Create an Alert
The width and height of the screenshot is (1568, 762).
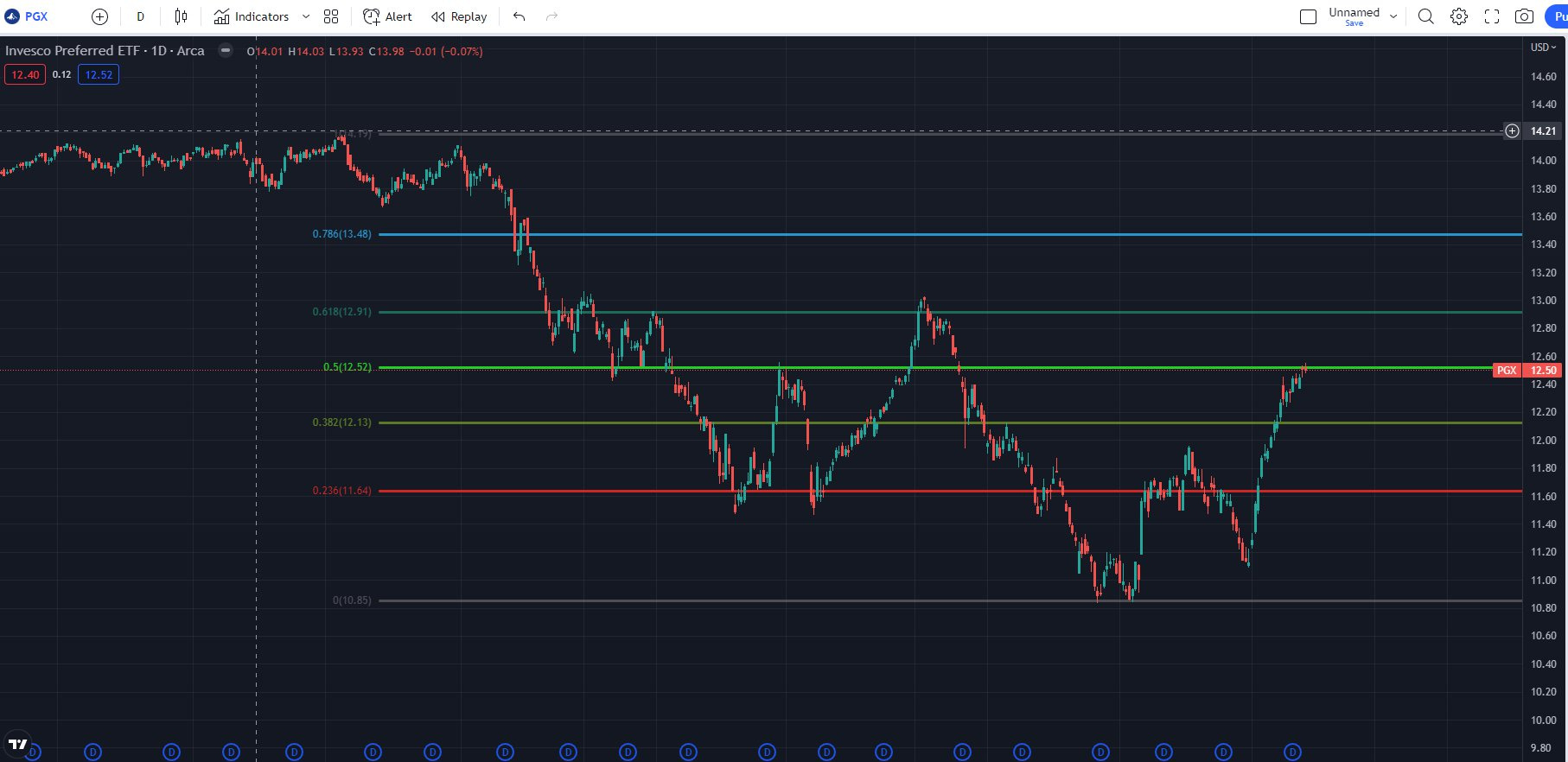(x=387, y=16)
